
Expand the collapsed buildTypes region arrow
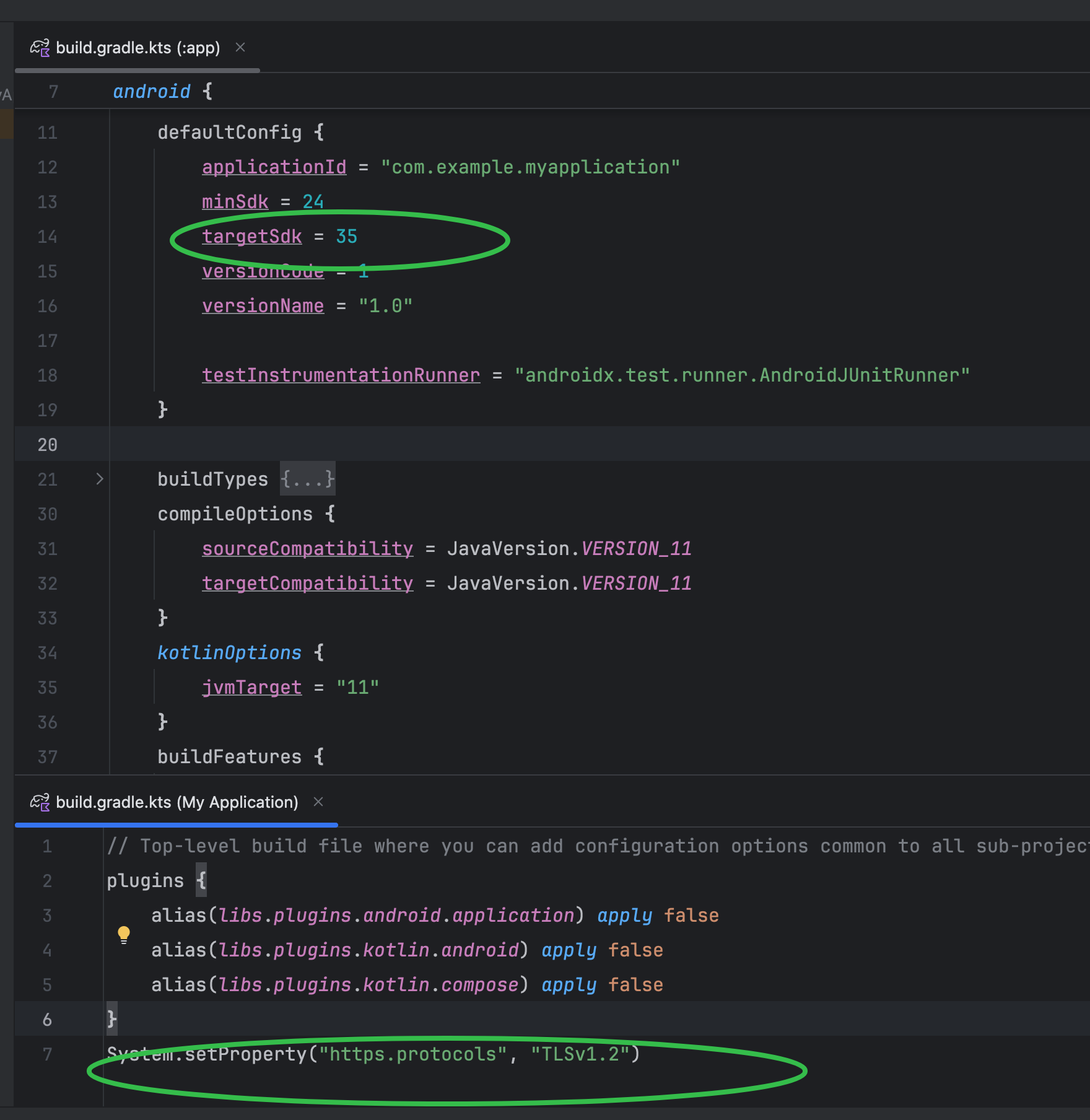99,478
